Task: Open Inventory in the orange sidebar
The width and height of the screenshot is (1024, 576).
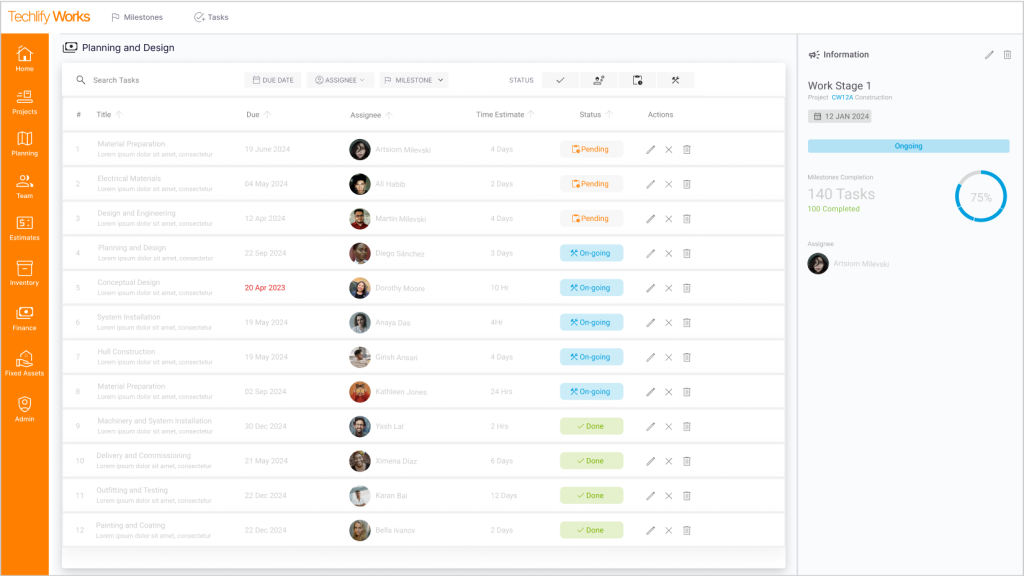Action: click(24, 273)
